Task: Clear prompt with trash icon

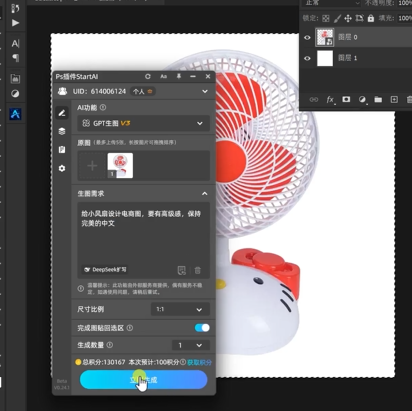Action: [x=198, y=270]
